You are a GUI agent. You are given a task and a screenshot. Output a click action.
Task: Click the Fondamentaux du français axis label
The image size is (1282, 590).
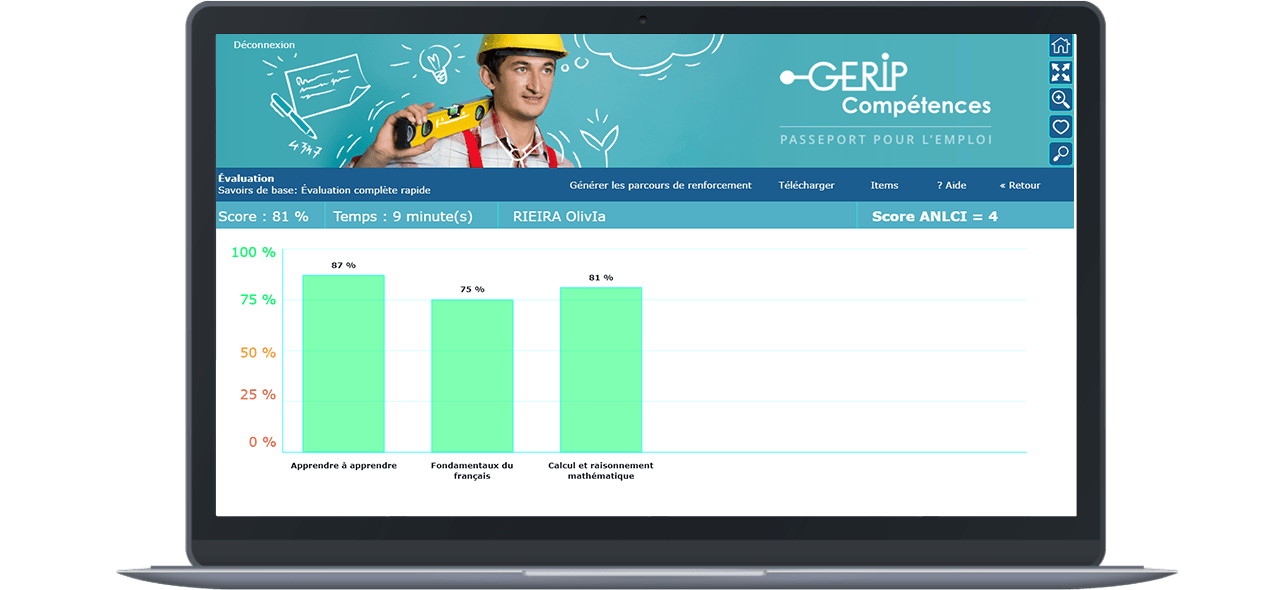coord(472,470)
